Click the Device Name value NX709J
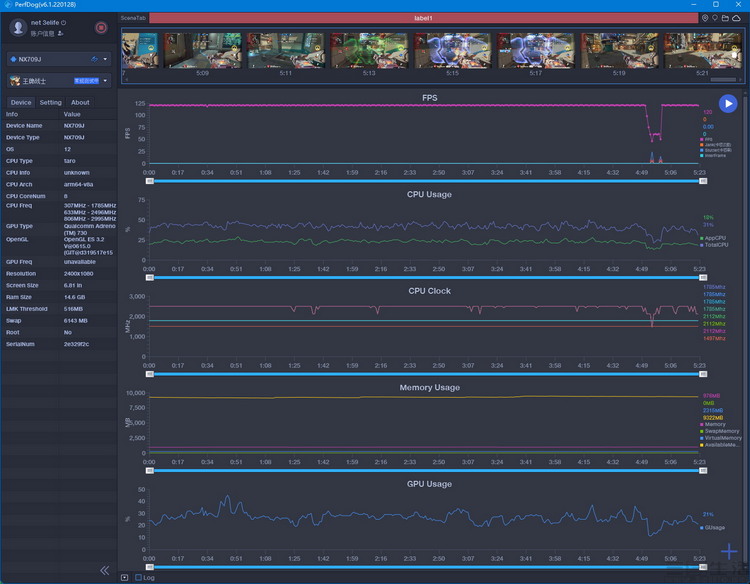The width and height of the screenshot is (750, 584). pos(74,126)
